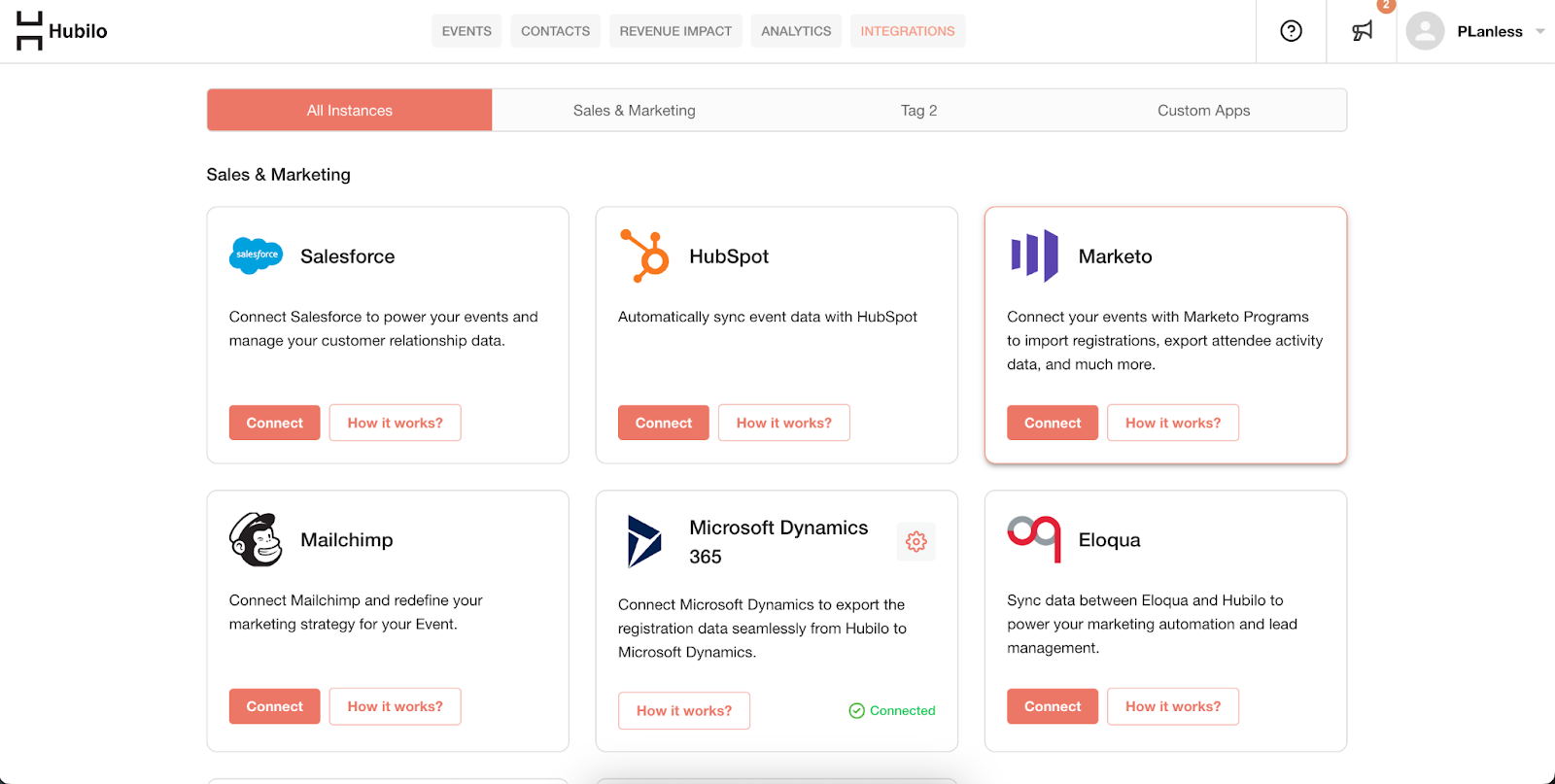Switch to the Tag 2 tab
Viewport: 1555px width, 784px height.
click(919, 110)
